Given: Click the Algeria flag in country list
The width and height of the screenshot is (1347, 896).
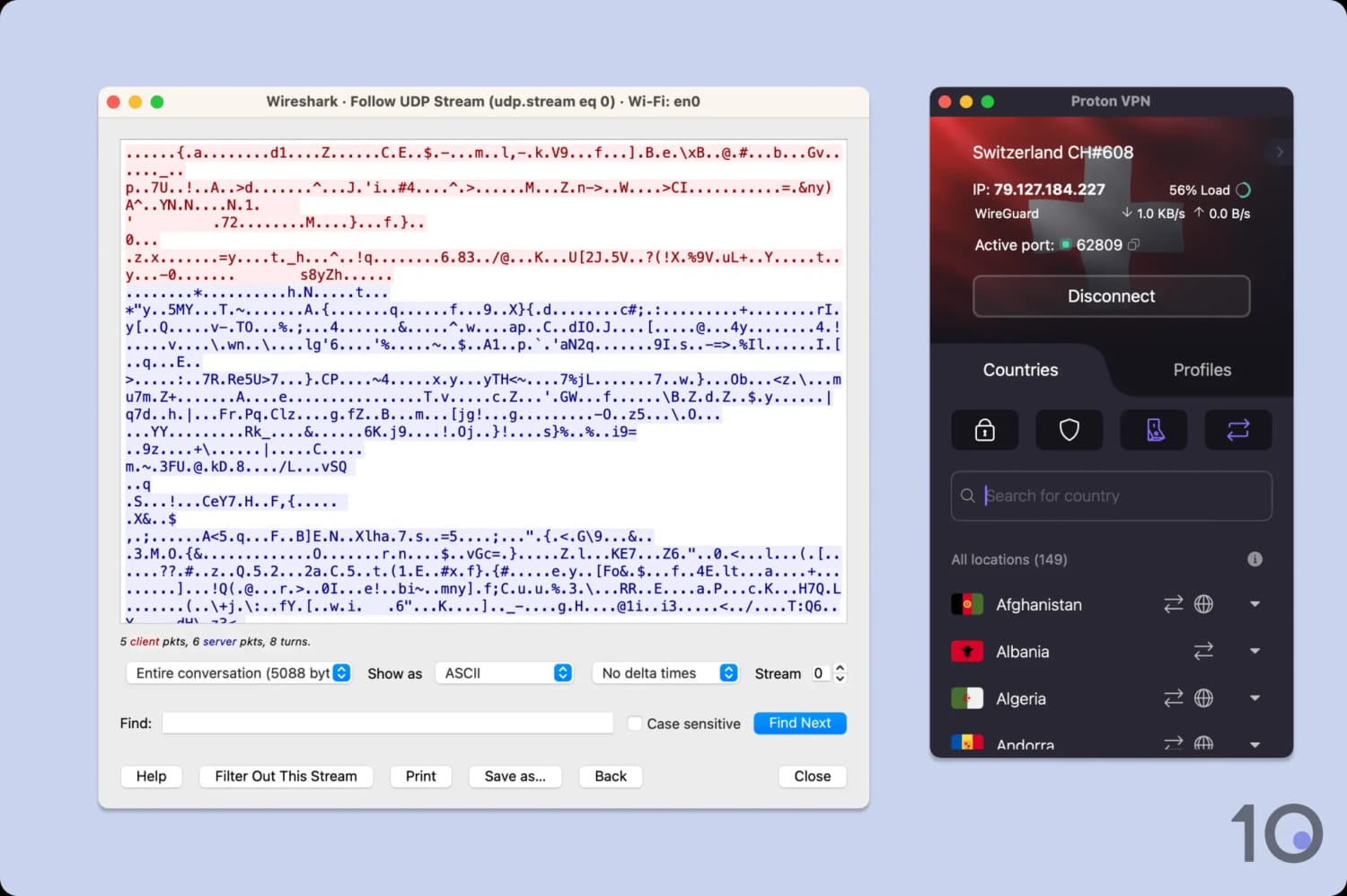Looking at the screenshot, I should pos(967,698).
